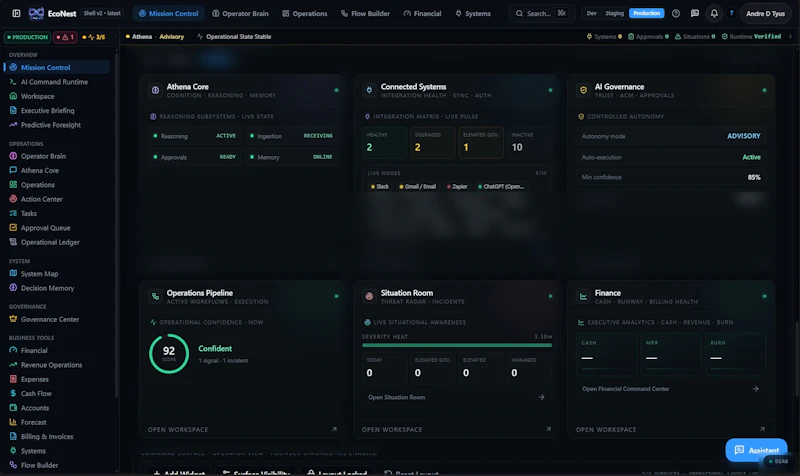Open the Financial top tab

coord(422,14)
